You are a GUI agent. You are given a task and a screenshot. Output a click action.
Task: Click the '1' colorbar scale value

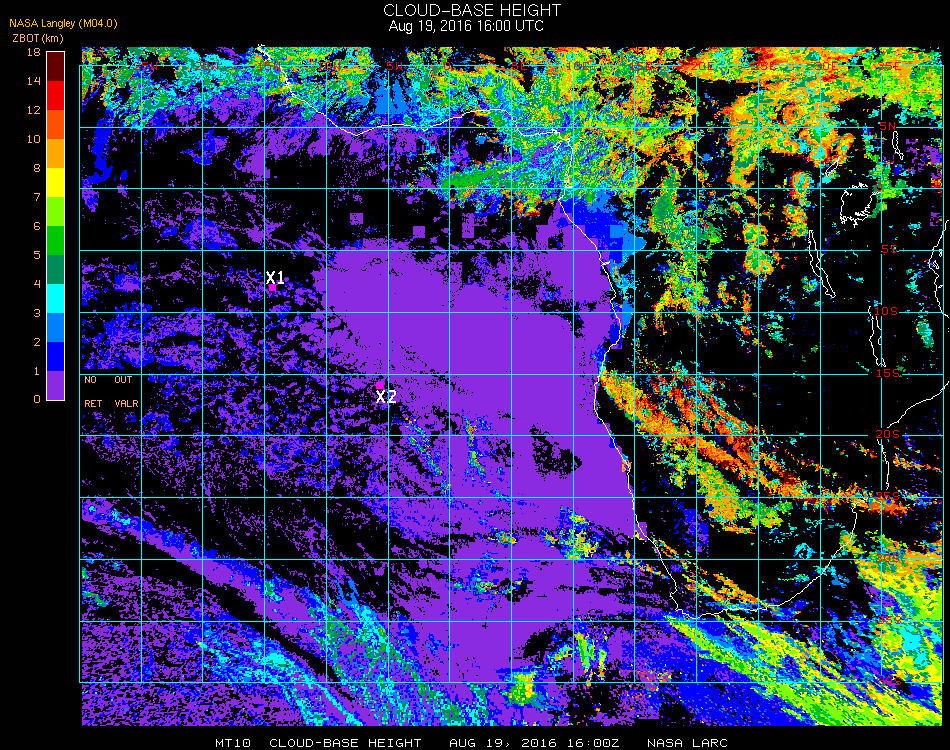click(x=37, y=371)
